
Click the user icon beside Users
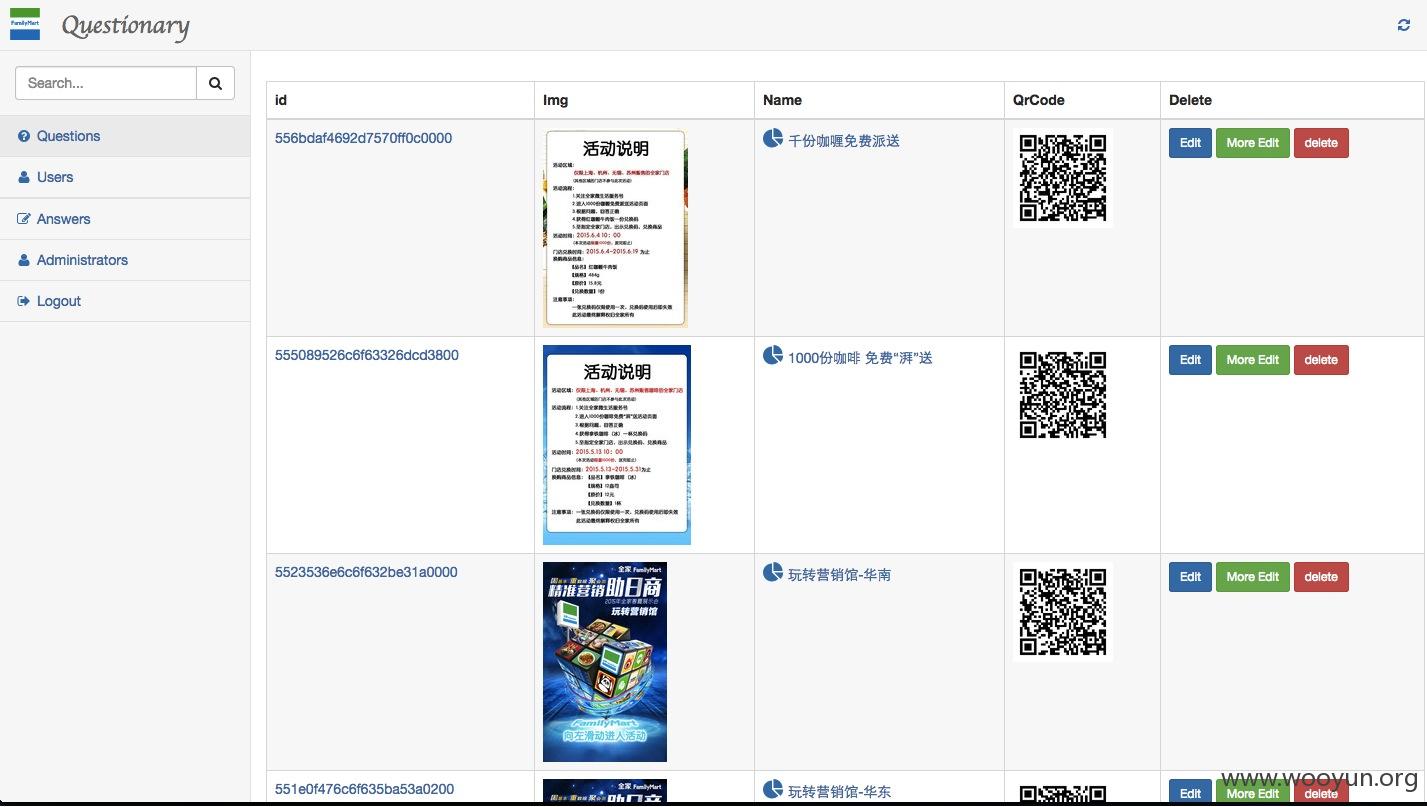(24, 177)
